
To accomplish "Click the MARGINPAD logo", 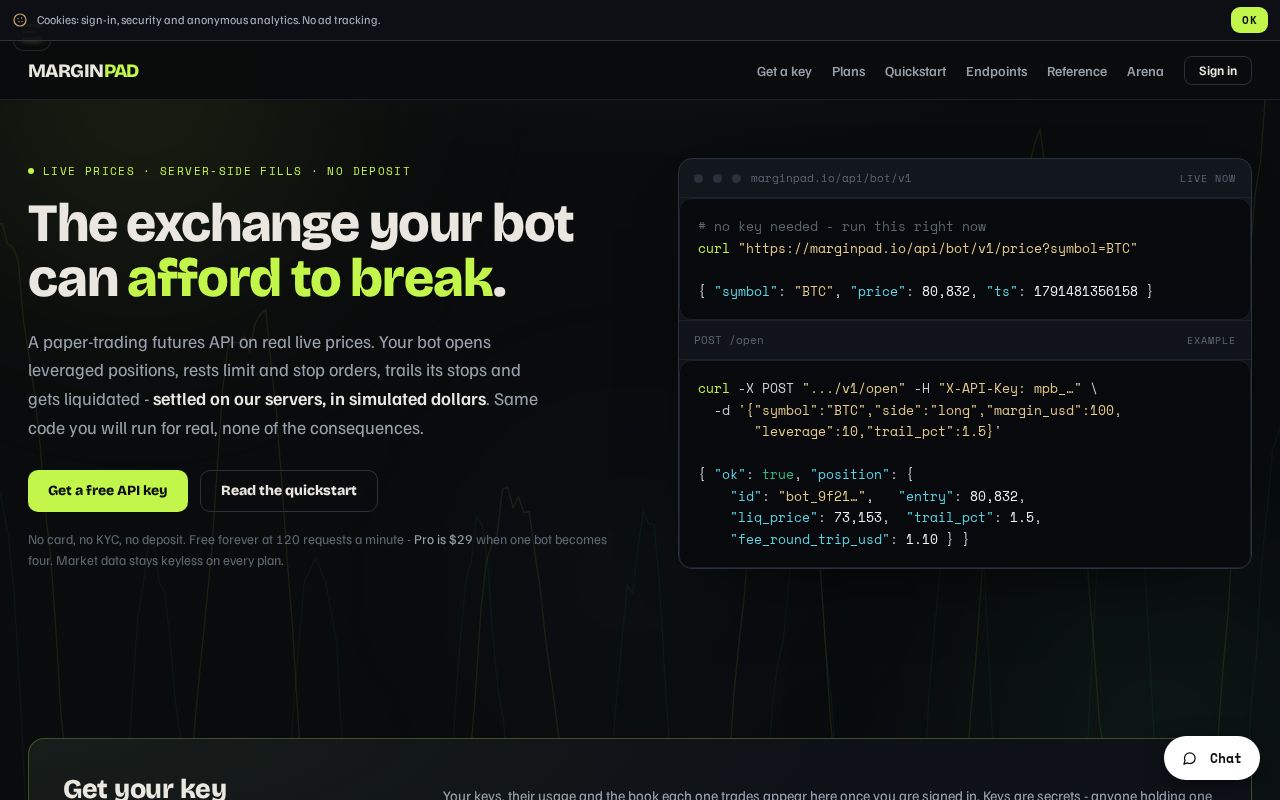I will point(84,71).
